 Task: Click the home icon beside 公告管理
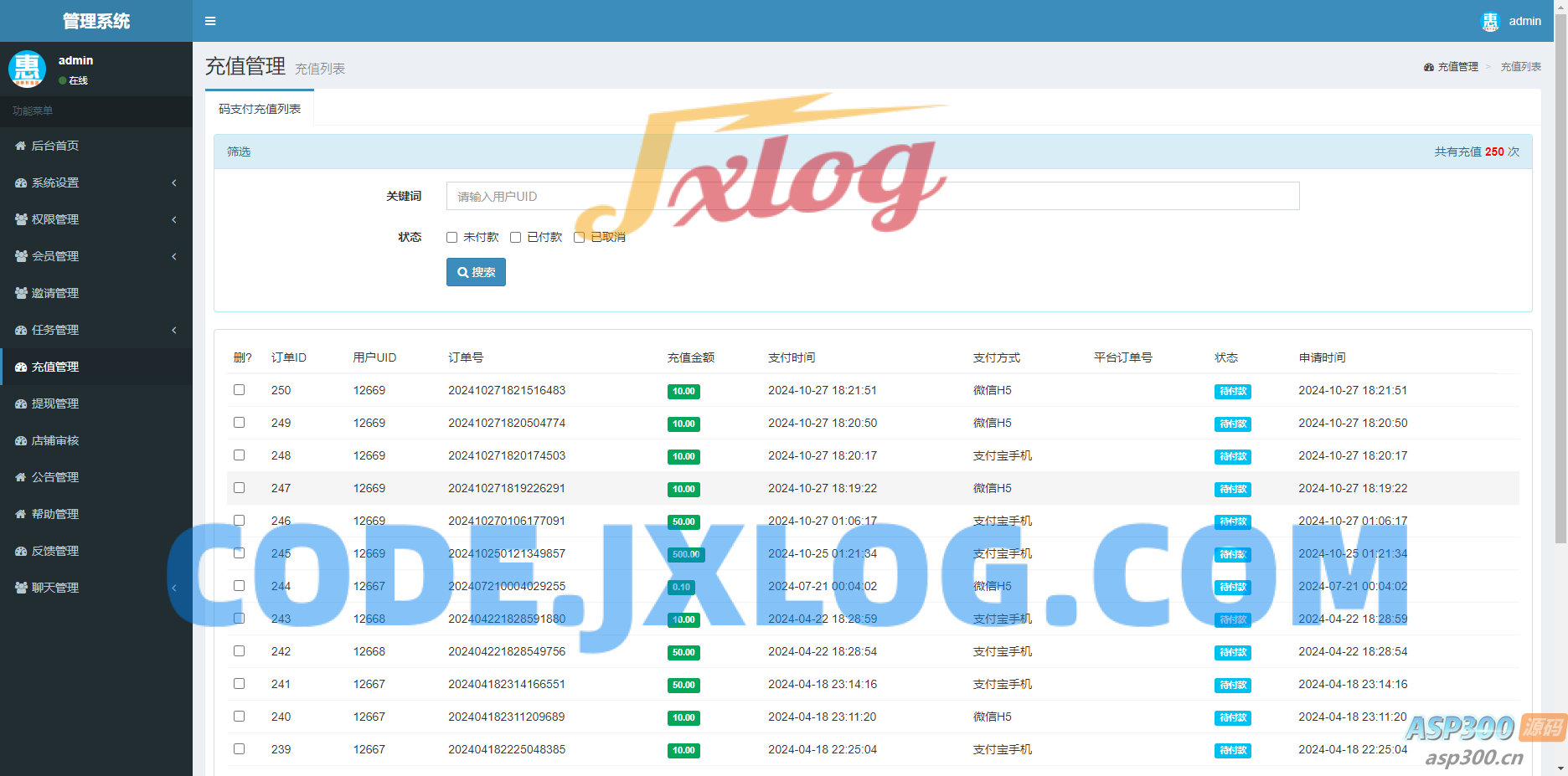[x=21, y=477]
